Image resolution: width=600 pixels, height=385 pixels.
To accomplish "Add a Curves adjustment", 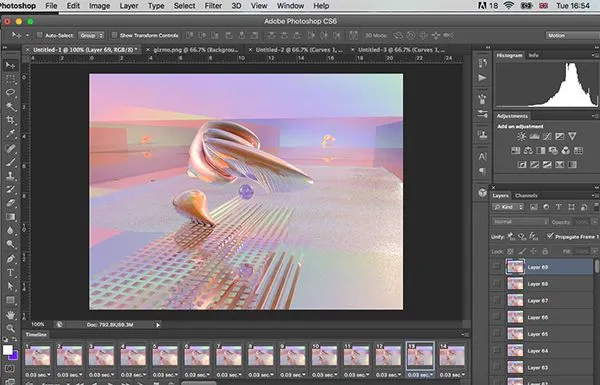I will click(547, 136).
